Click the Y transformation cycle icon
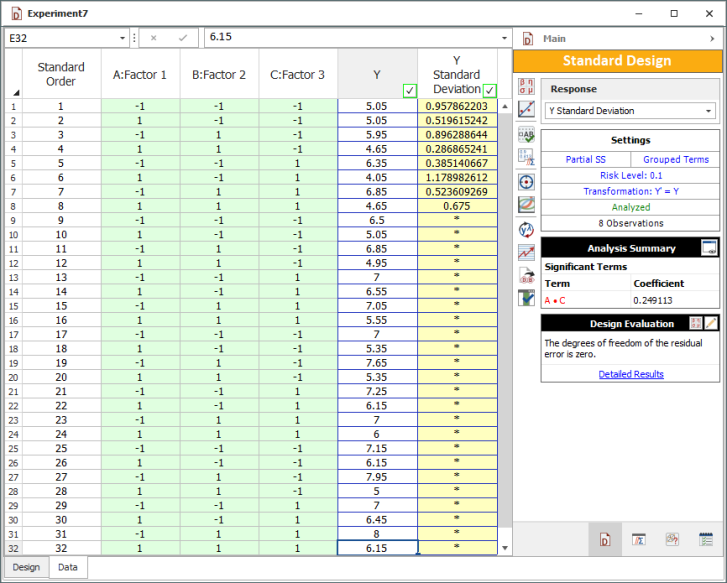727x583 pixels. (526, 229)
